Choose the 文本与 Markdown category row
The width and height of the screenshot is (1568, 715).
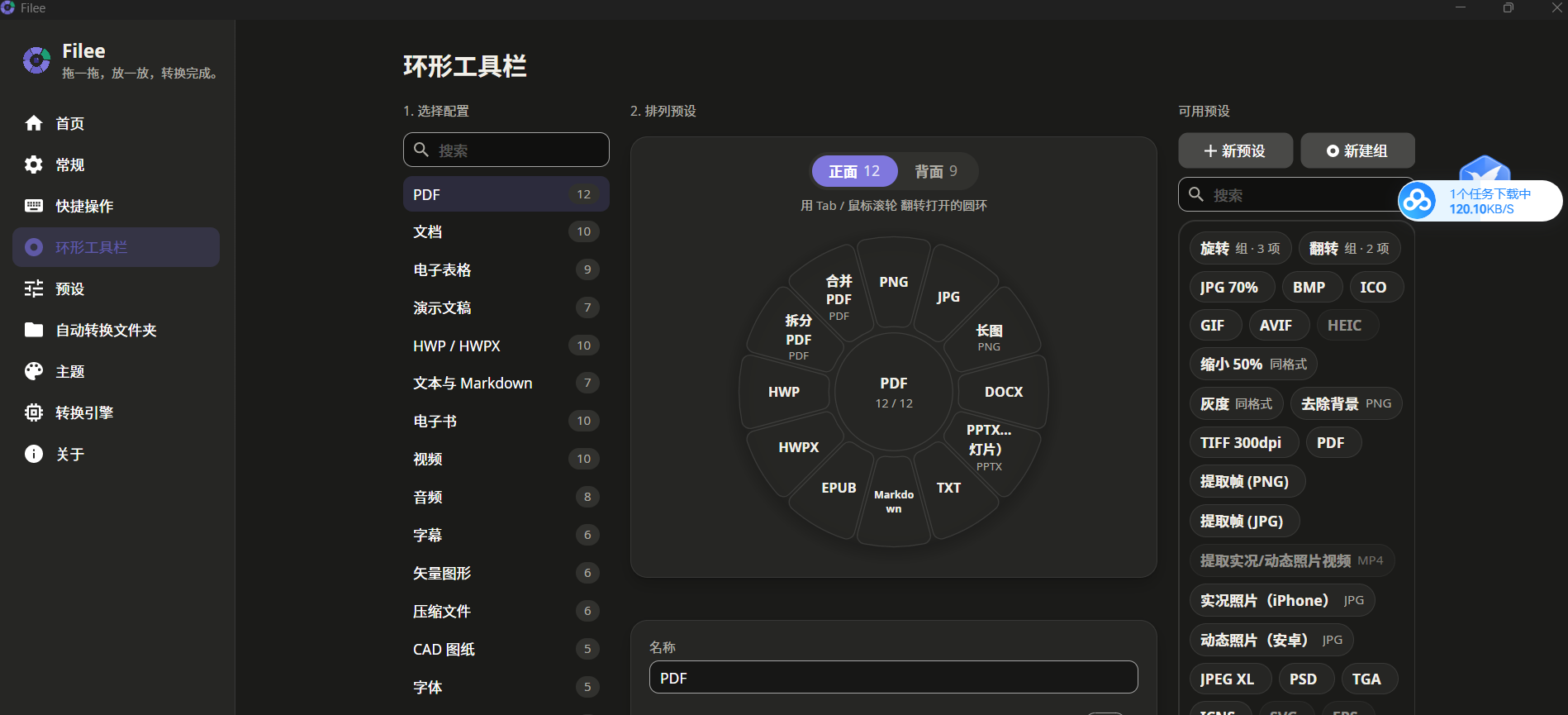[506, 384]
